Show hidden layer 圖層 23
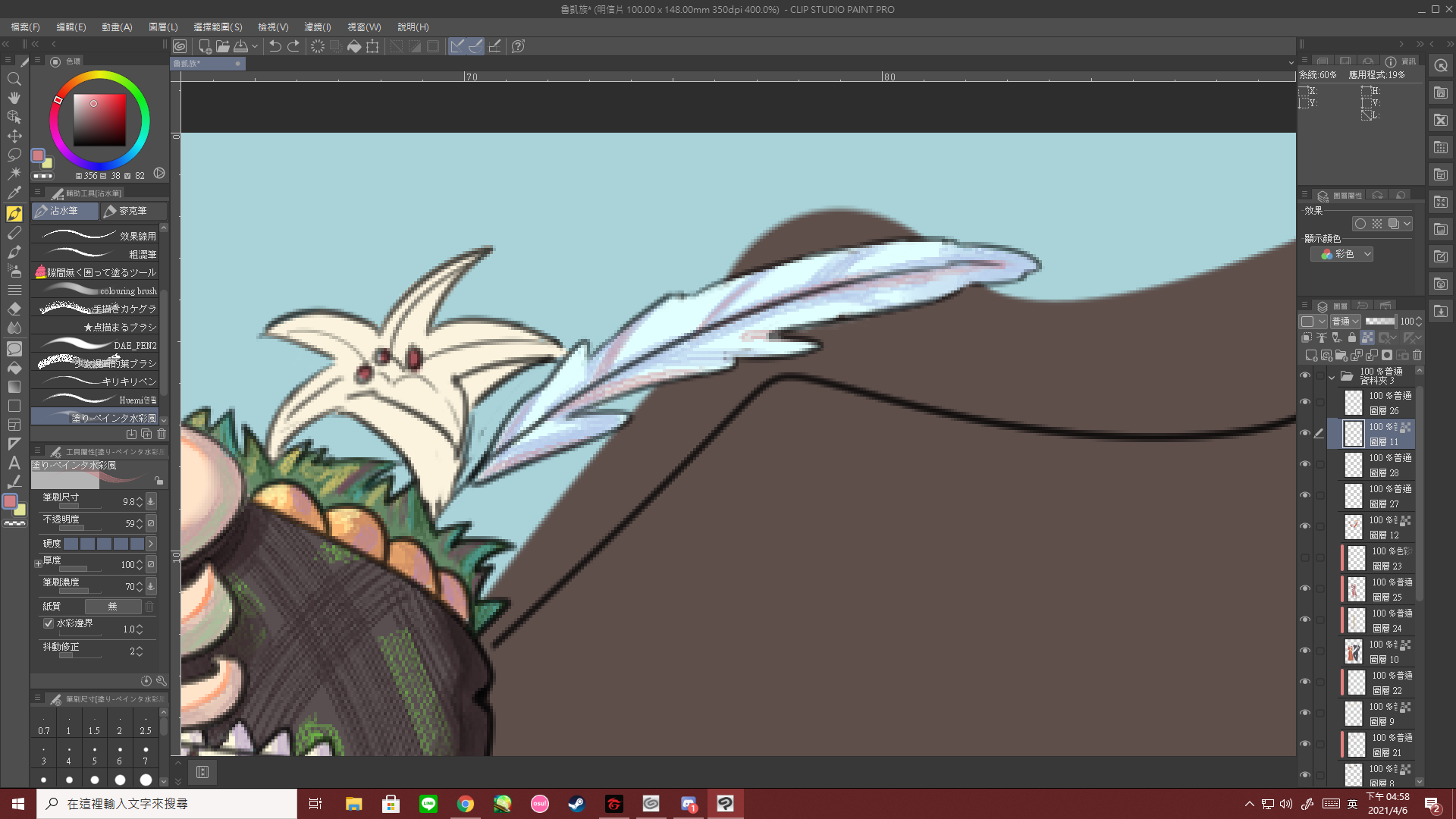The height and width of the screenshot is (819, 1456). click(x=1305, y=557)
